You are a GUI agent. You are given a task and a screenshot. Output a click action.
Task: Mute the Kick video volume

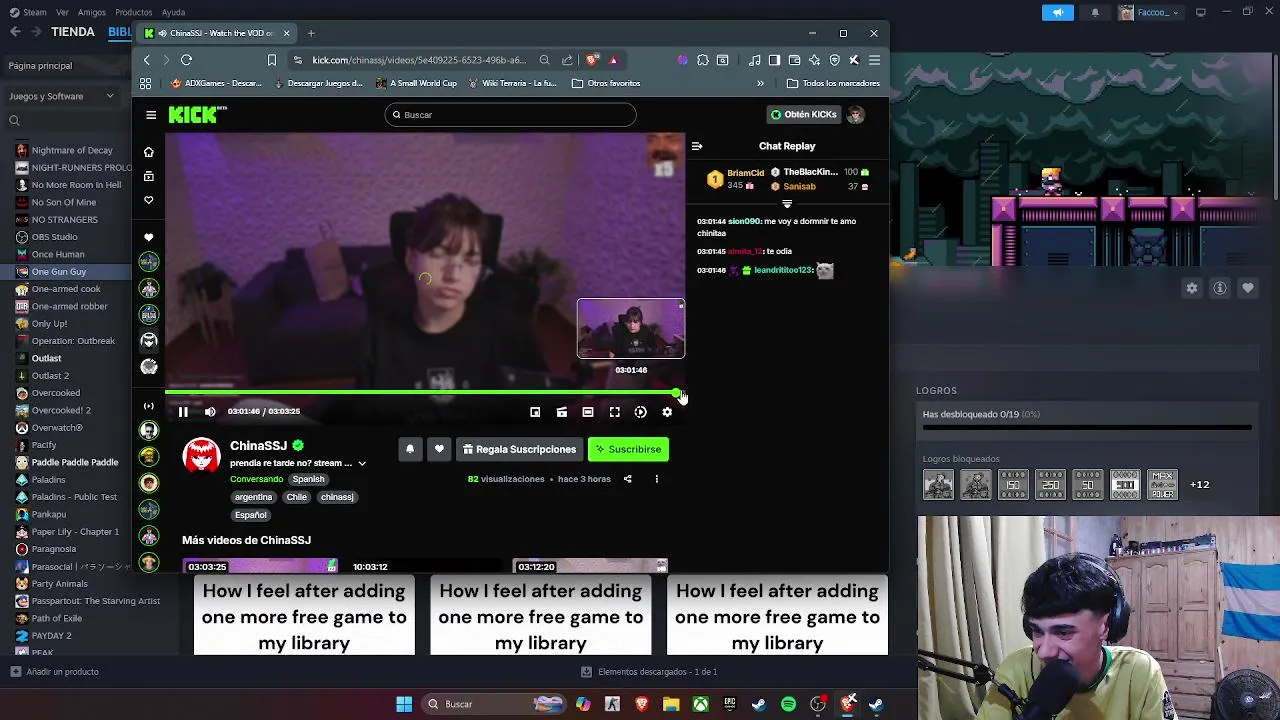click(210, 412)
